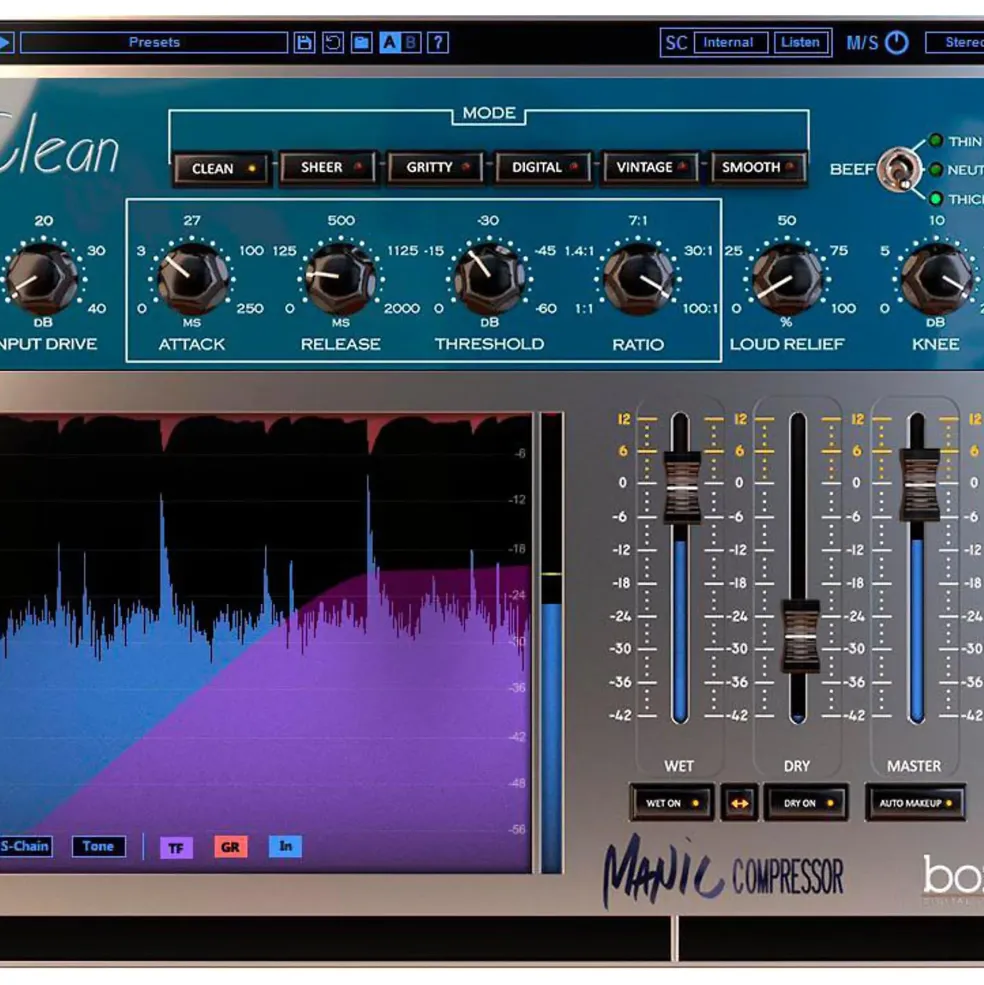Click the Tone button under the graph
Image resolution: width=984 pixels, height=985 pixels.
[99, 846]
